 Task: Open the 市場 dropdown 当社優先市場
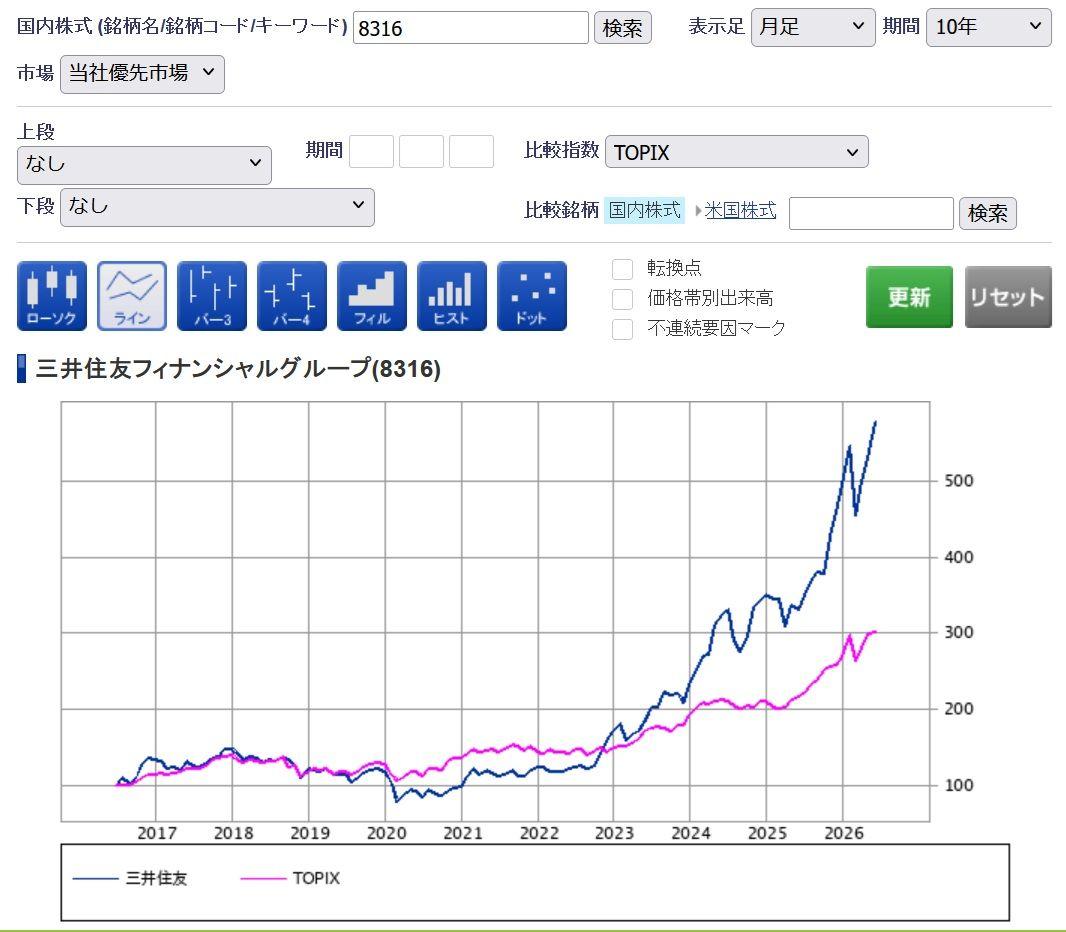click(x=142, y=74)
